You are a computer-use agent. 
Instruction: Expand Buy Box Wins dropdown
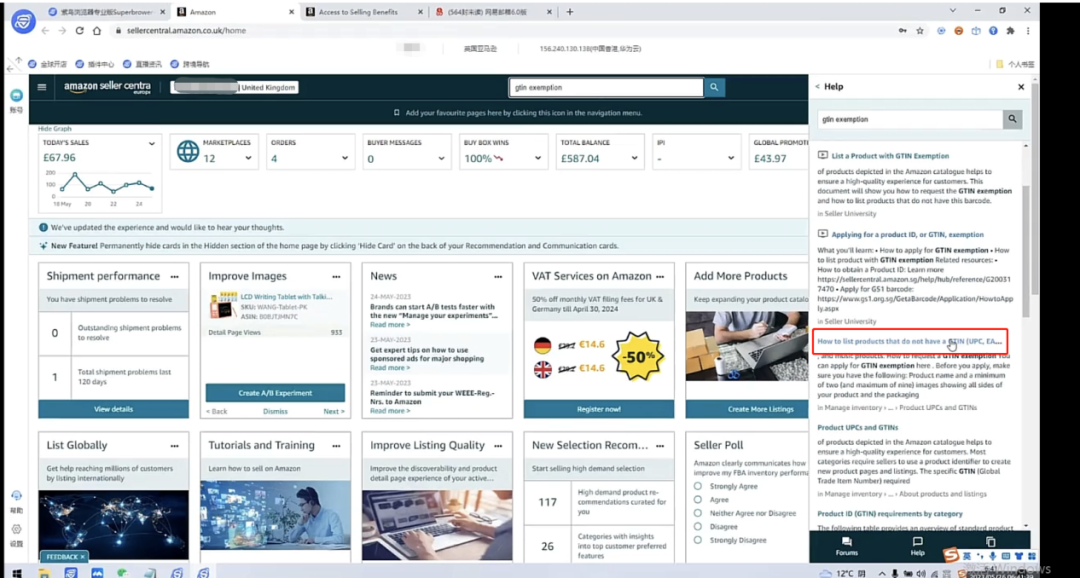tap(538, 158)
